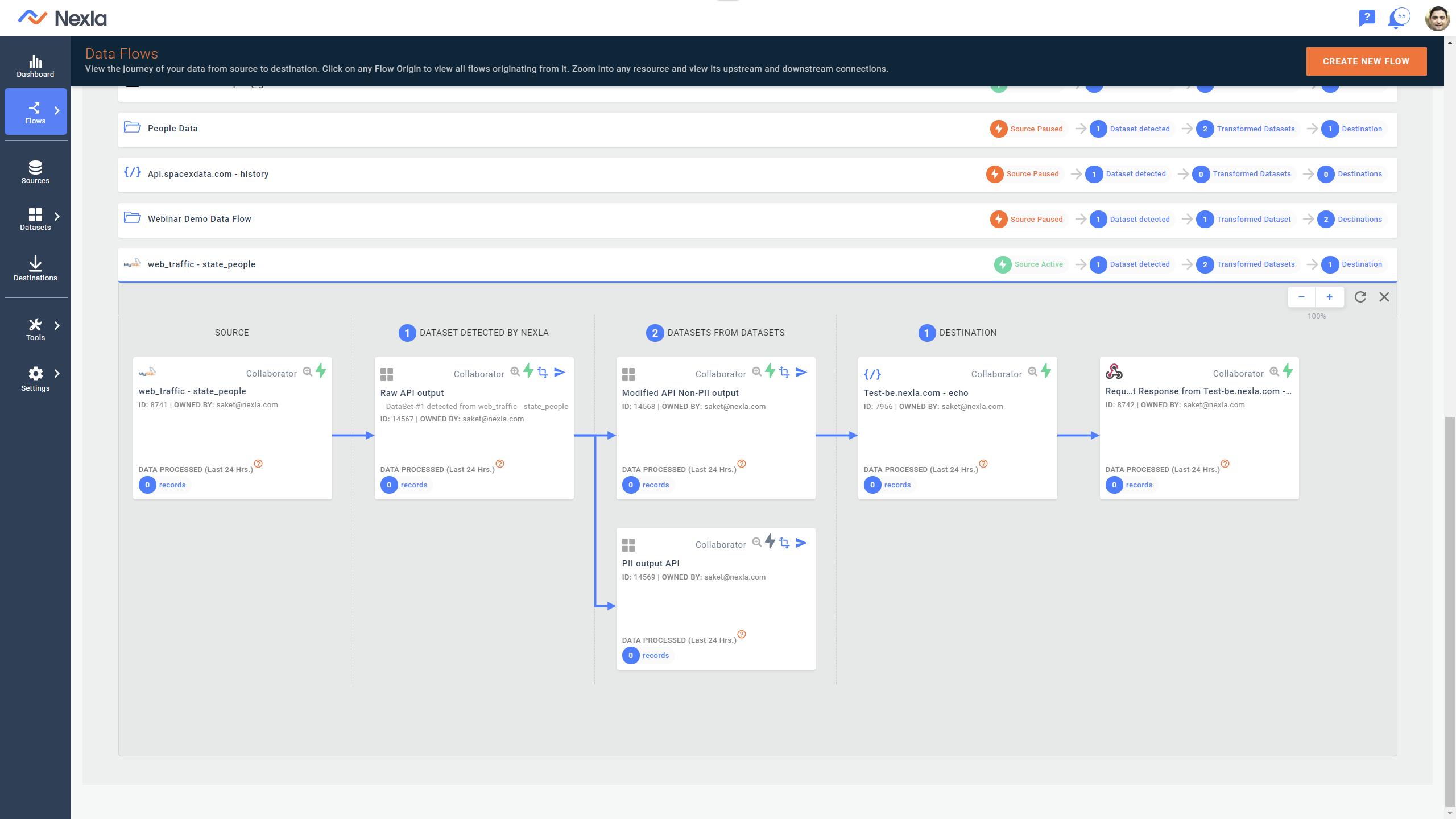Toggle Source Paused on Webinar Demo Data Flow
The width and height of the screenshot is (1456, 819).
(x=999, y=219)
